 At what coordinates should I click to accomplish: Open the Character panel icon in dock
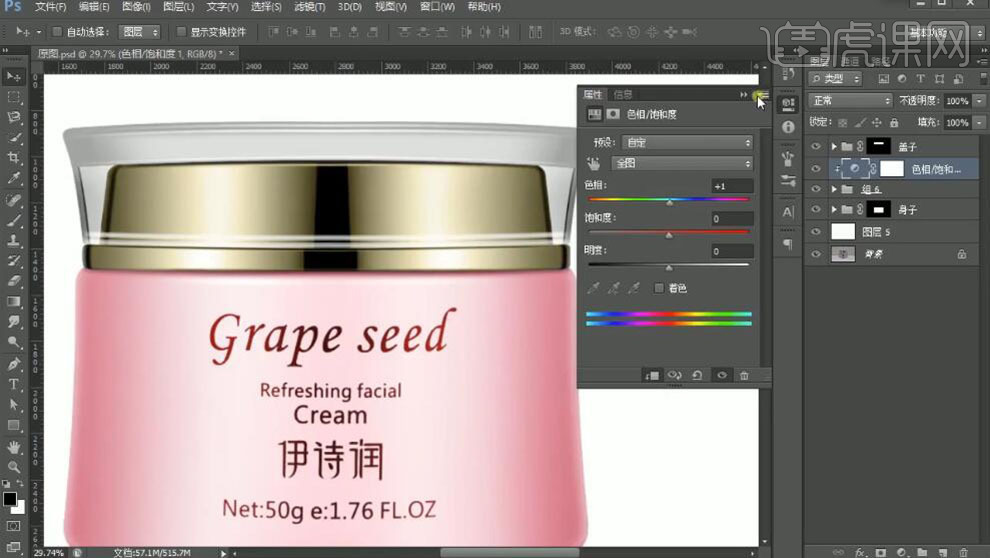[788, 212]
